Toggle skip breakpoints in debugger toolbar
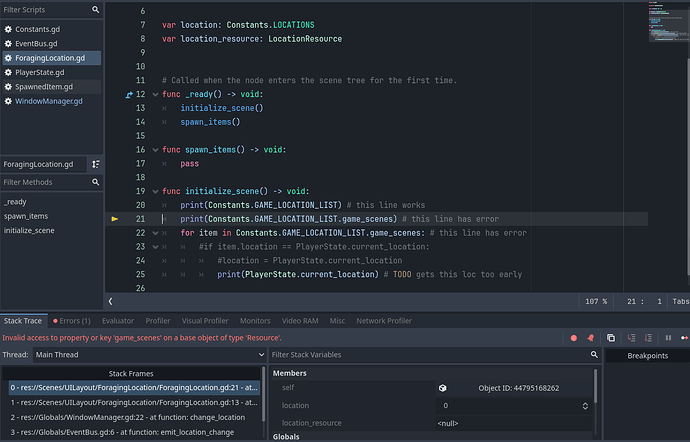This screenshot has width=690, height=442. coord(573,338)
